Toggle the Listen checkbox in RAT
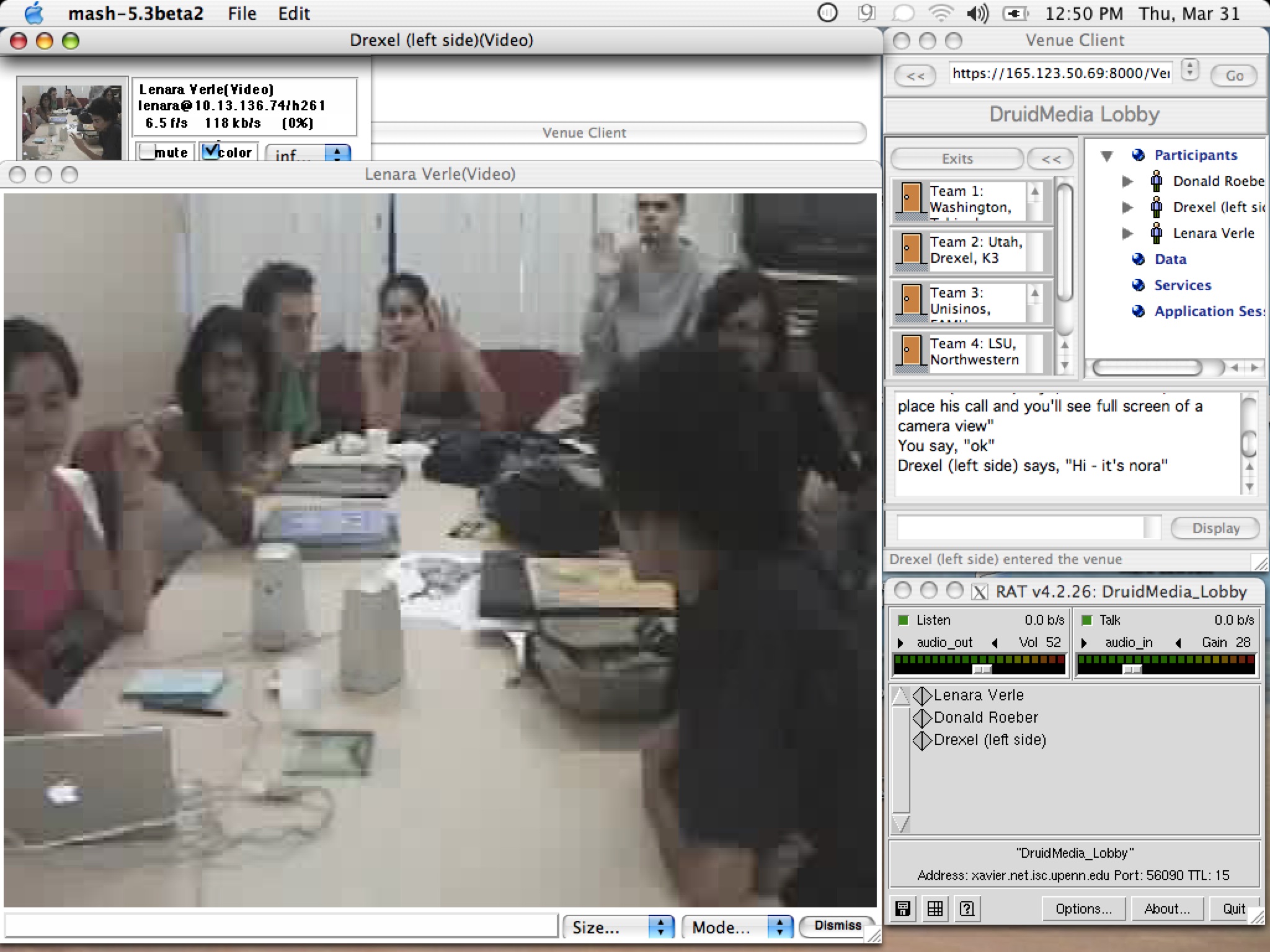This screenshot has width=1270, height=952. [904, 620]
